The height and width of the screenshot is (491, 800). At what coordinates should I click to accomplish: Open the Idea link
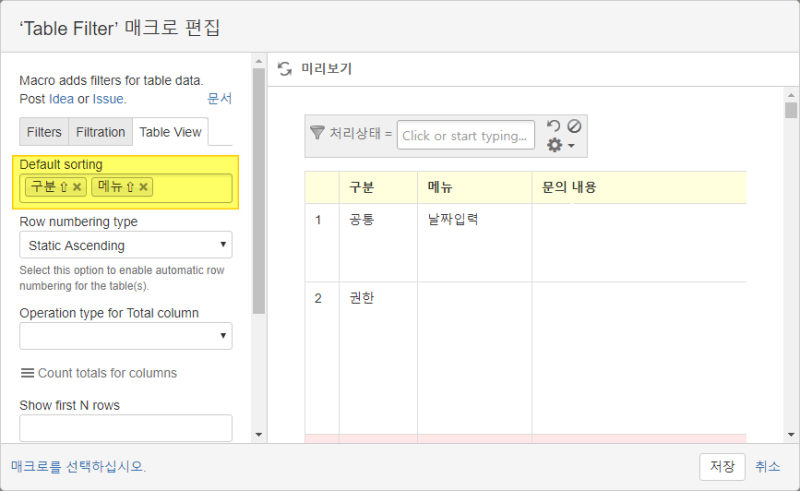pos(61,99)
